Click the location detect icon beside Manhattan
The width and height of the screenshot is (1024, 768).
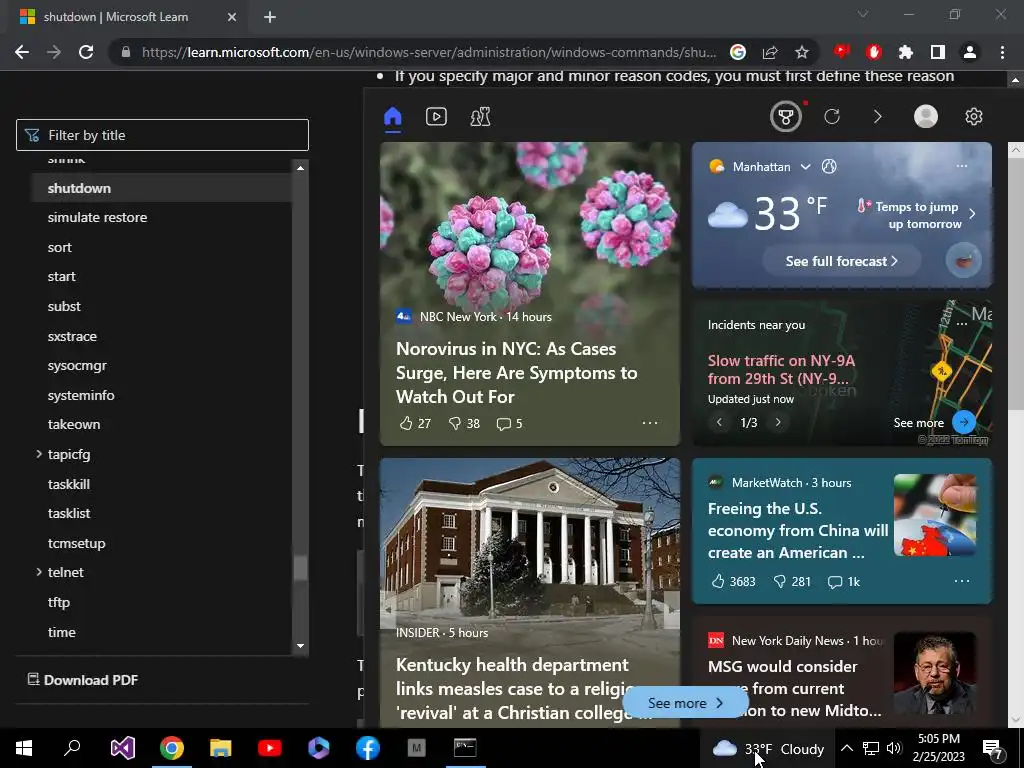(x=829, y=167)
